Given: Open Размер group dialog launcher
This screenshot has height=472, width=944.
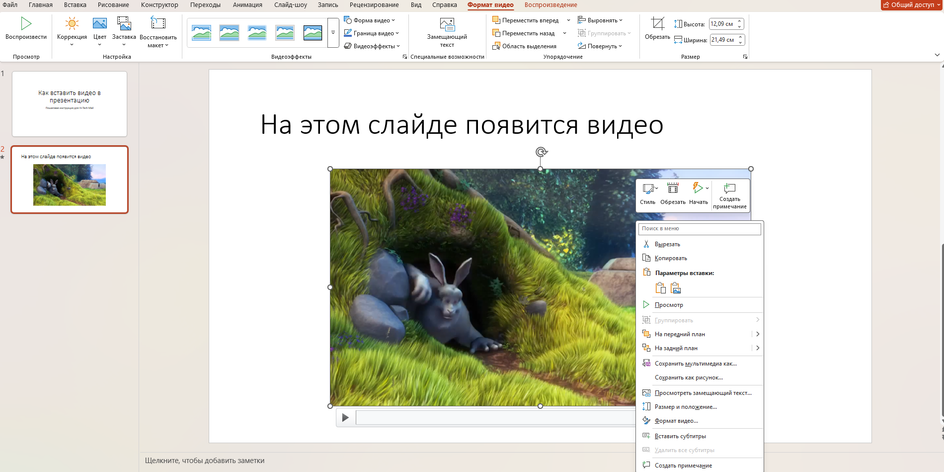Looking at the screenshot, I should (x=745, y=57).
